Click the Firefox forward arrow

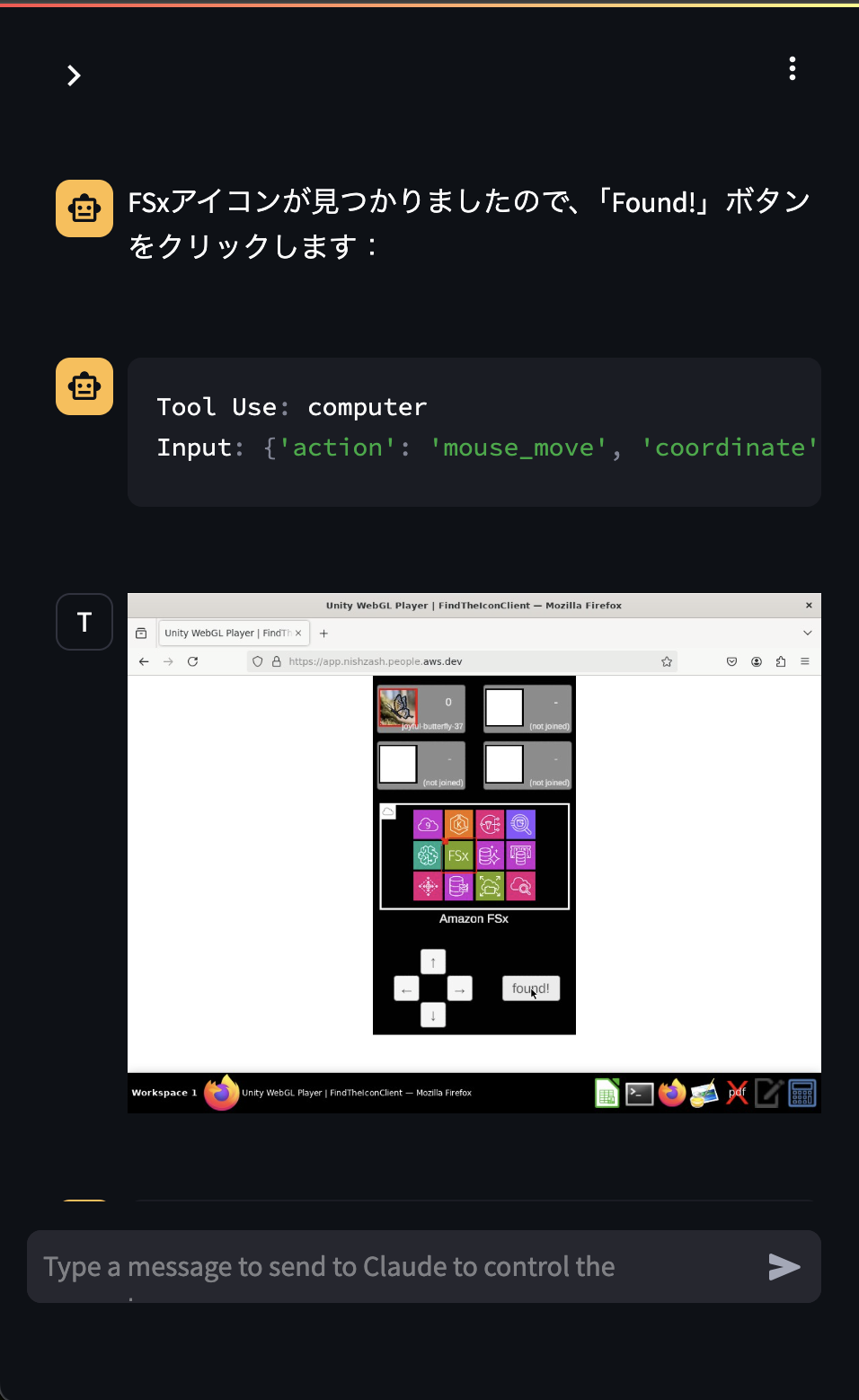[x=168, y=661]
